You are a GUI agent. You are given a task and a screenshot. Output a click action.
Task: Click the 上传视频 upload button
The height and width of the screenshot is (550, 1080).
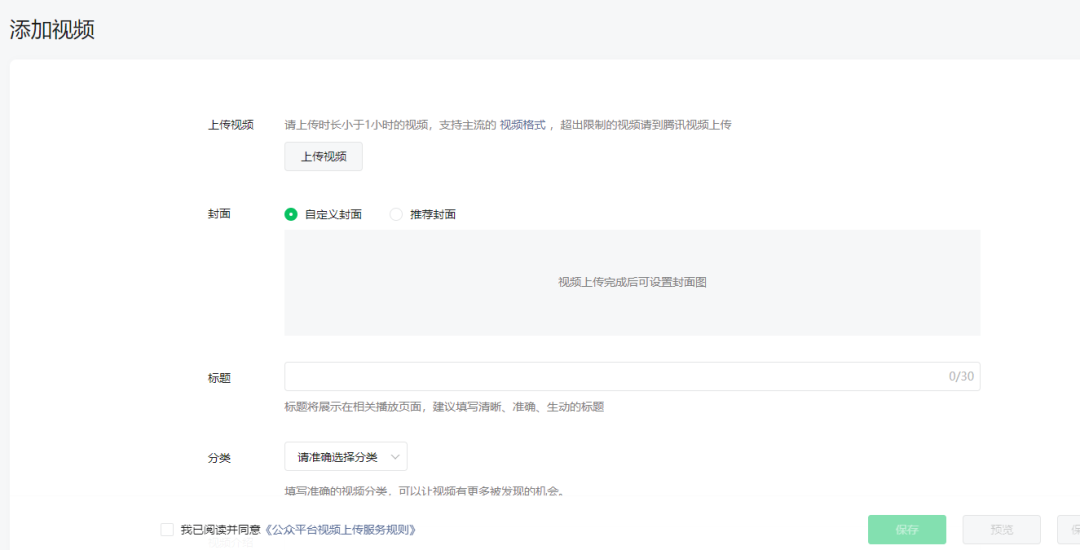pos(323,157)
